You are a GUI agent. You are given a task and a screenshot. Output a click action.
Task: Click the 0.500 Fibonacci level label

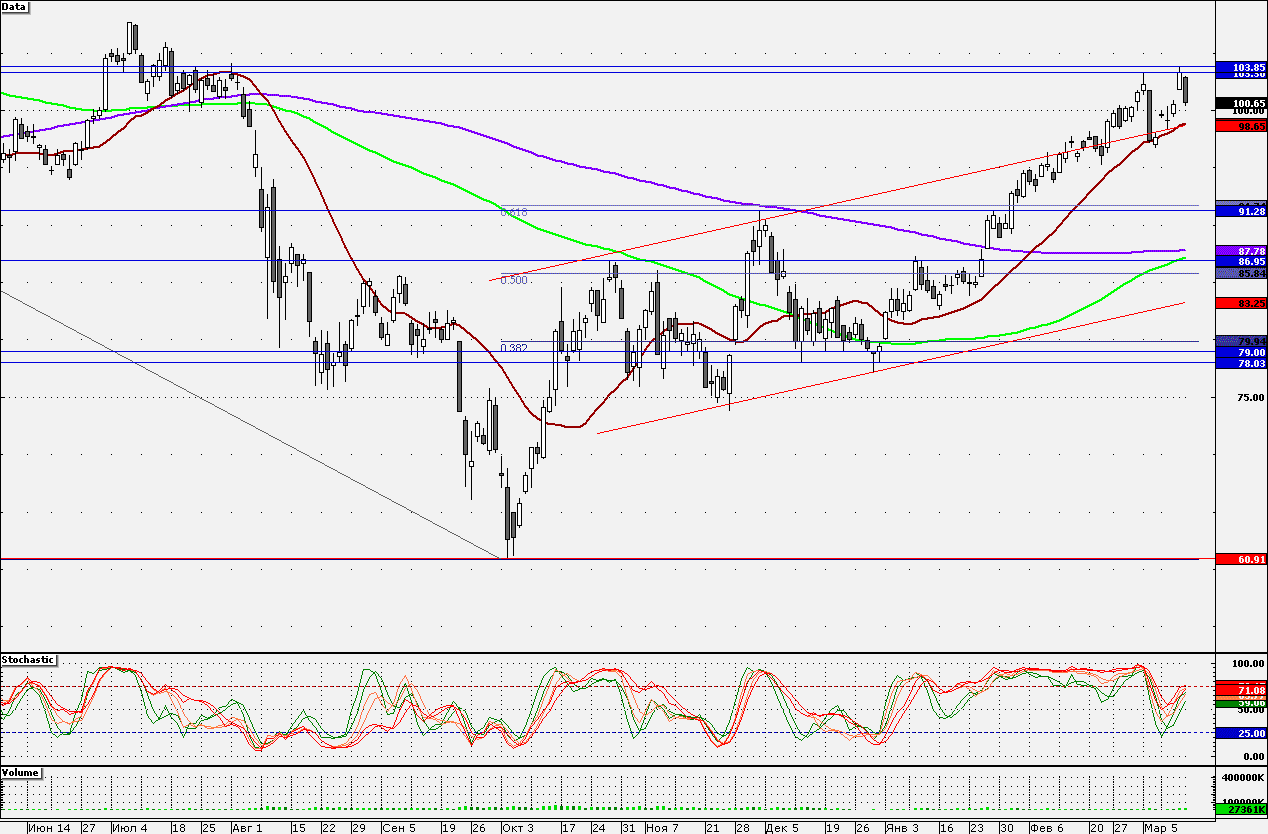pos(514,280)
